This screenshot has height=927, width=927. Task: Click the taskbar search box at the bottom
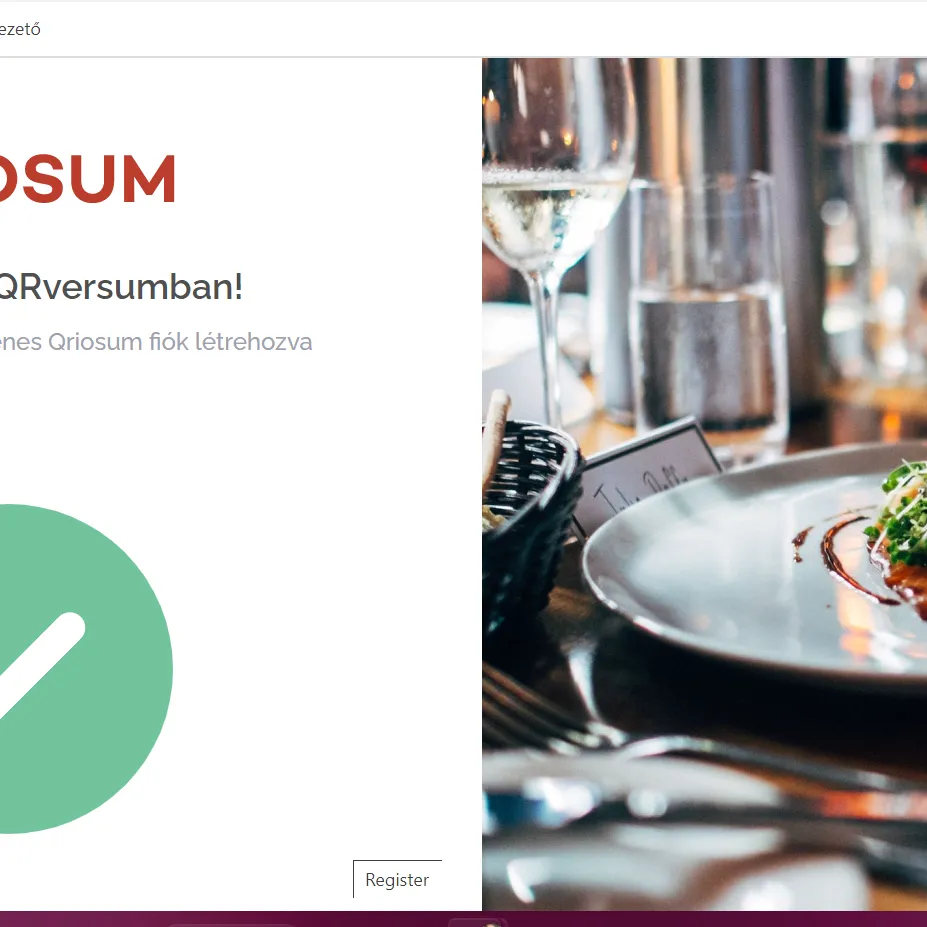point(231,924)
